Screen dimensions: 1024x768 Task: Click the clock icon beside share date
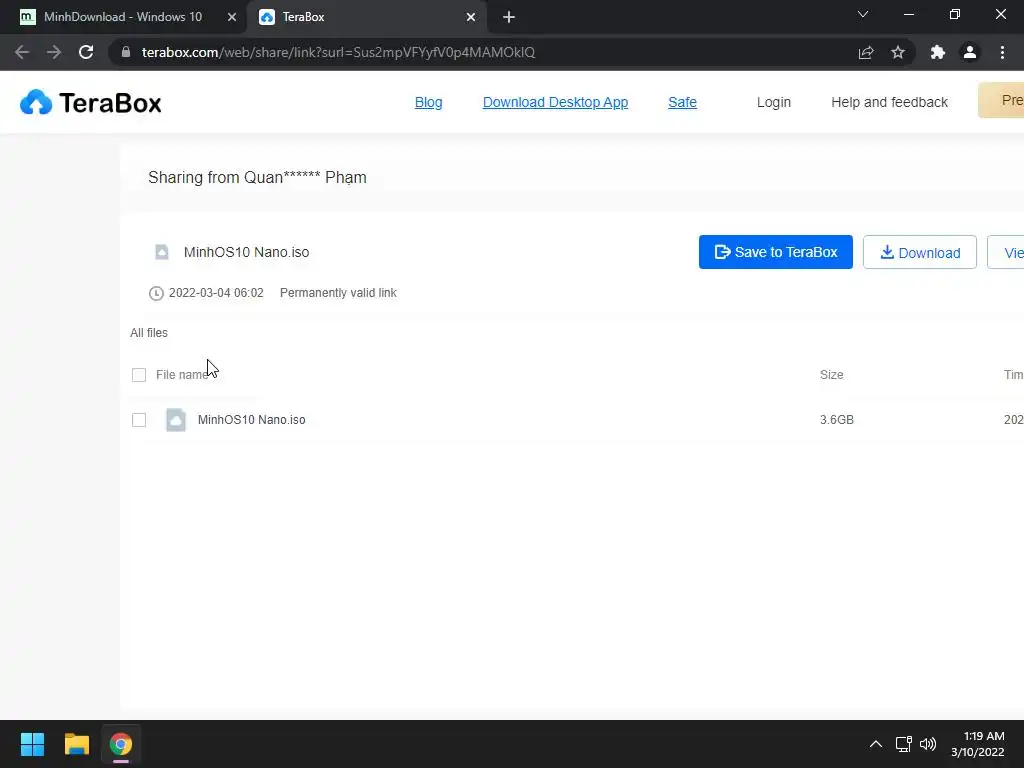pyautogui.click(x=156, y=293)
